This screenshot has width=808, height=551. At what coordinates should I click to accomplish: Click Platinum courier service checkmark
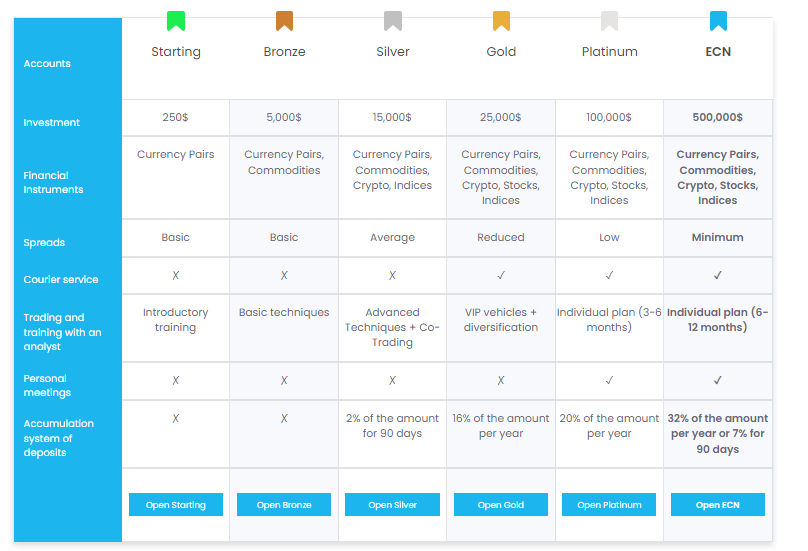[609, 275]
